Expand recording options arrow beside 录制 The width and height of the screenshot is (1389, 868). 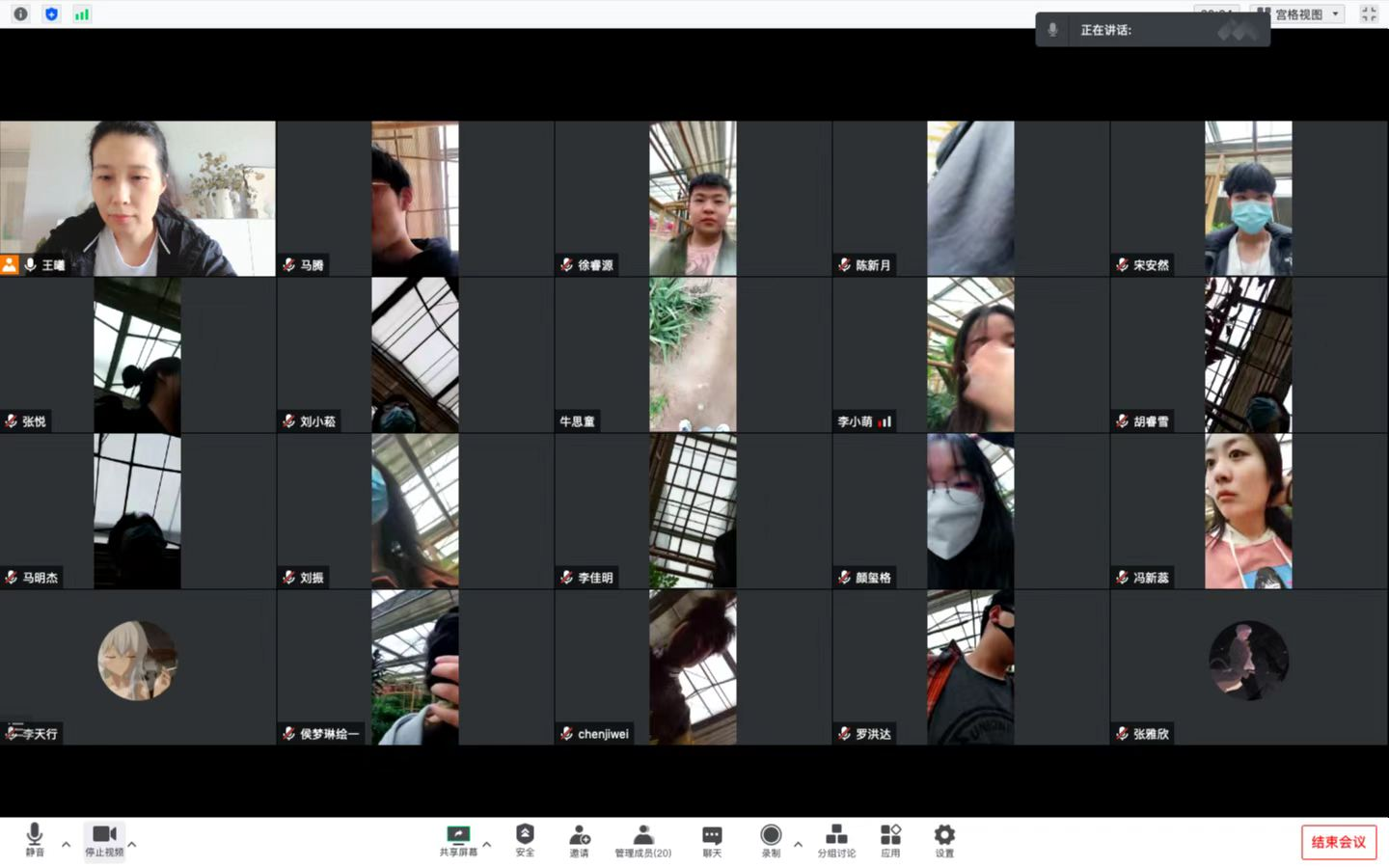coord(798,845)
